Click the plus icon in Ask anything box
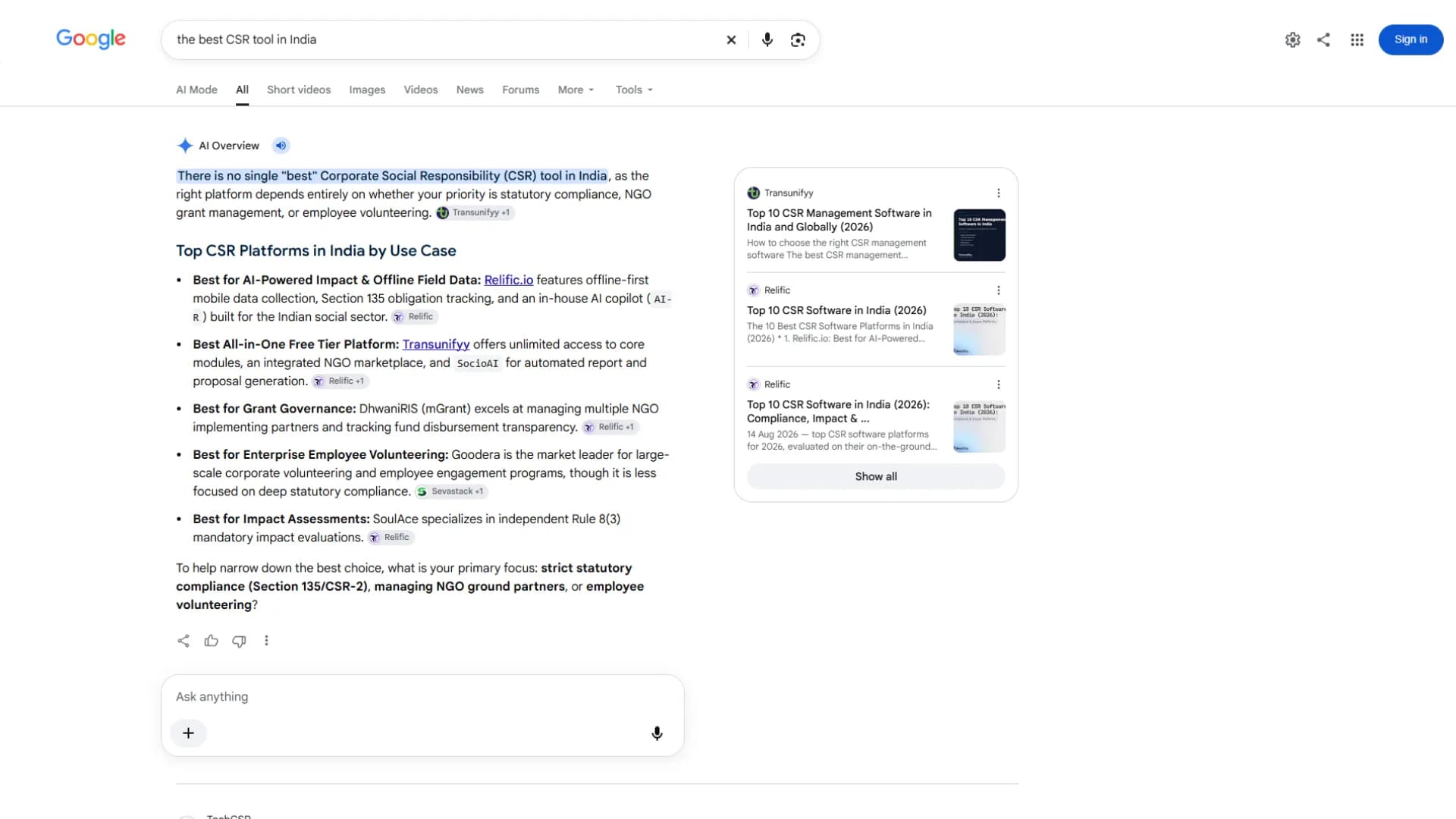The height and width of the screenshot is (819, 1456). pyautogui.click(x=189, y=733)
